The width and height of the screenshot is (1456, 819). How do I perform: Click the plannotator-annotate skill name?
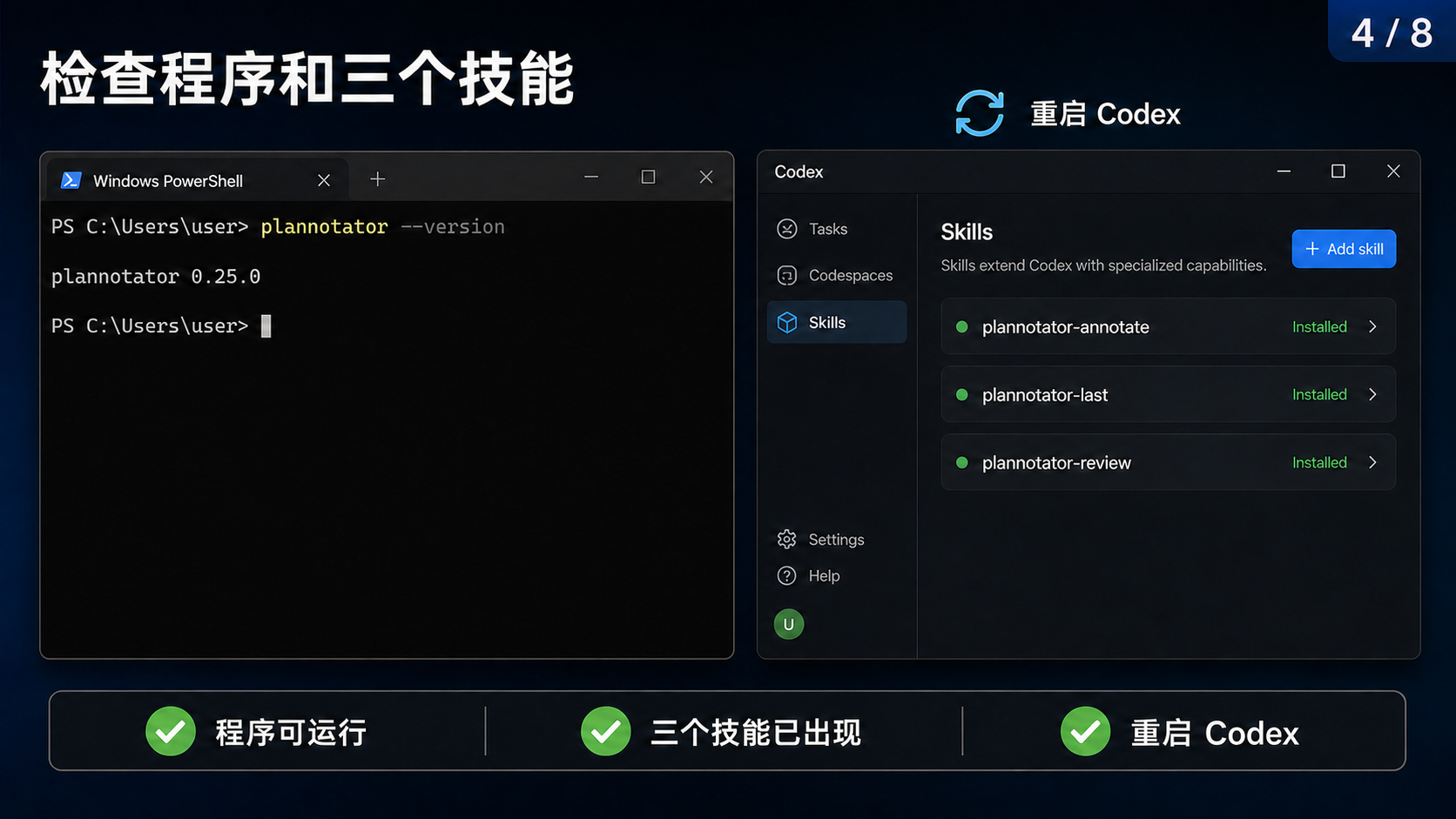pyautogui.click(x=1066, y=327)
